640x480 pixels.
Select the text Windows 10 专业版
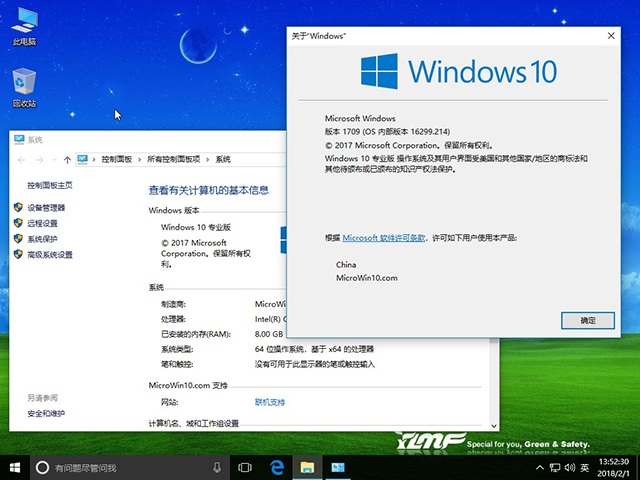coord(196,227)
